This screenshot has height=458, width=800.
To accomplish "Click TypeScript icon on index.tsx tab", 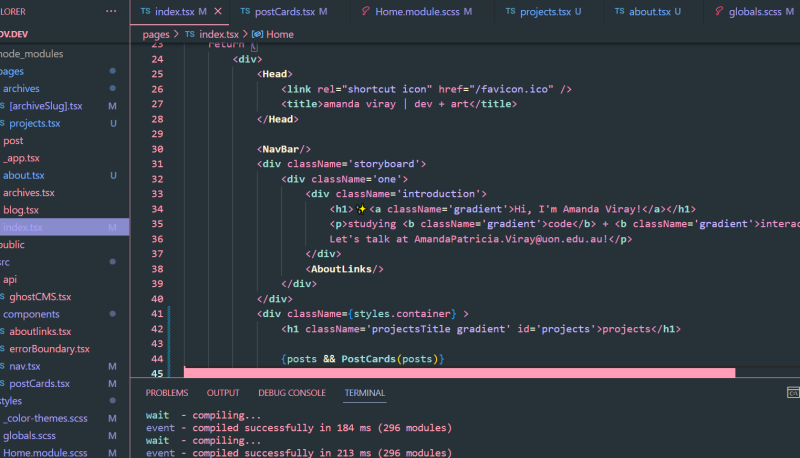I will click(145, 11).
